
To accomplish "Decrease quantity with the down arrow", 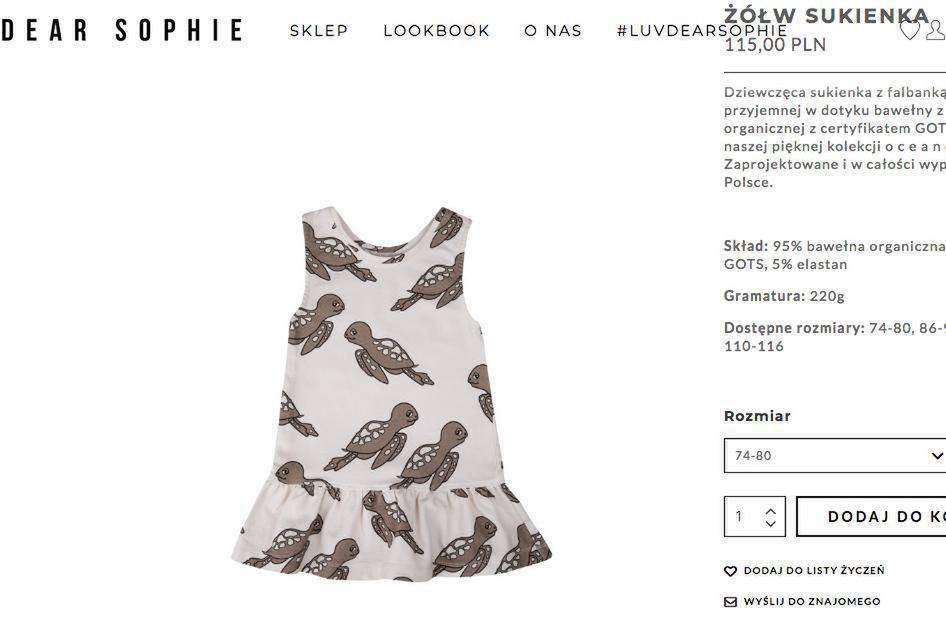I will point(770,523).
